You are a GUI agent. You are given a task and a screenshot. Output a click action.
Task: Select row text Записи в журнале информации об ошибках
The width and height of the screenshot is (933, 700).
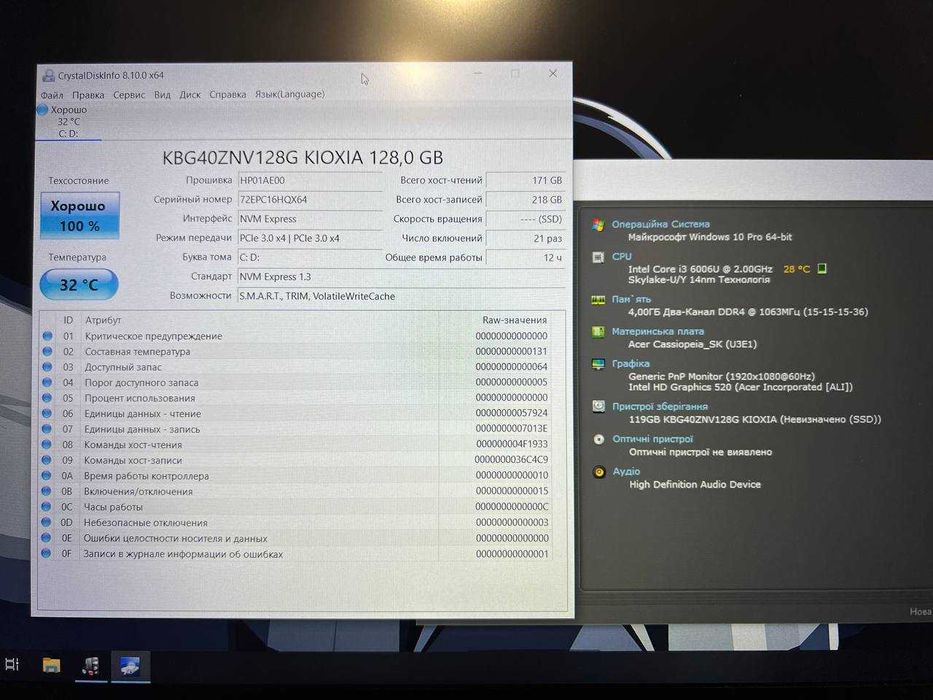point(183,554)
